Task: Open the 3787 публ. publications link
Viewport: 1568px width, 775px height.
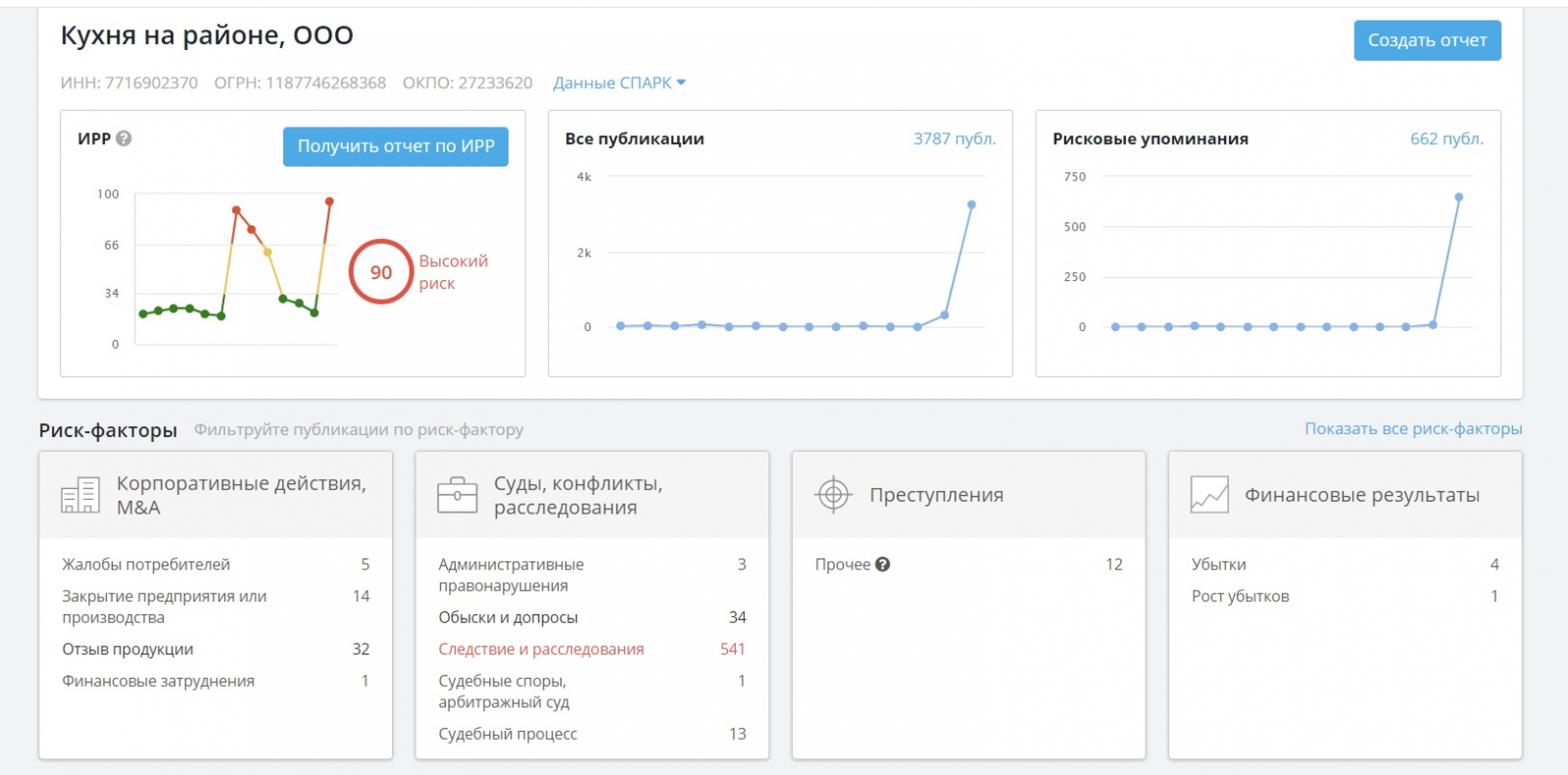Action: pyautogui.click(x=954, y=139)
